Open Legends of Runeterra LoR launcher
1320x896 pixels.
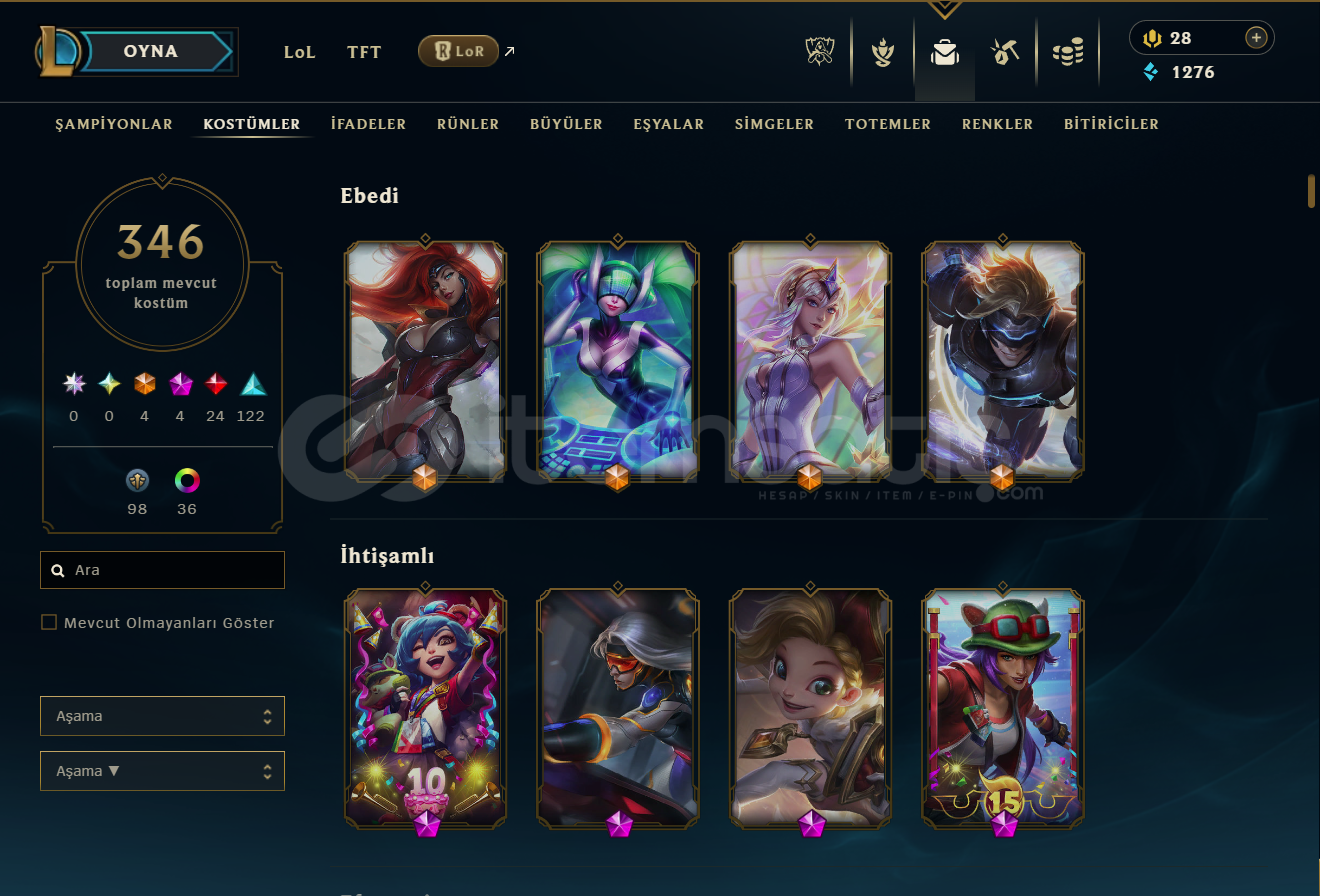click(458, 51)
